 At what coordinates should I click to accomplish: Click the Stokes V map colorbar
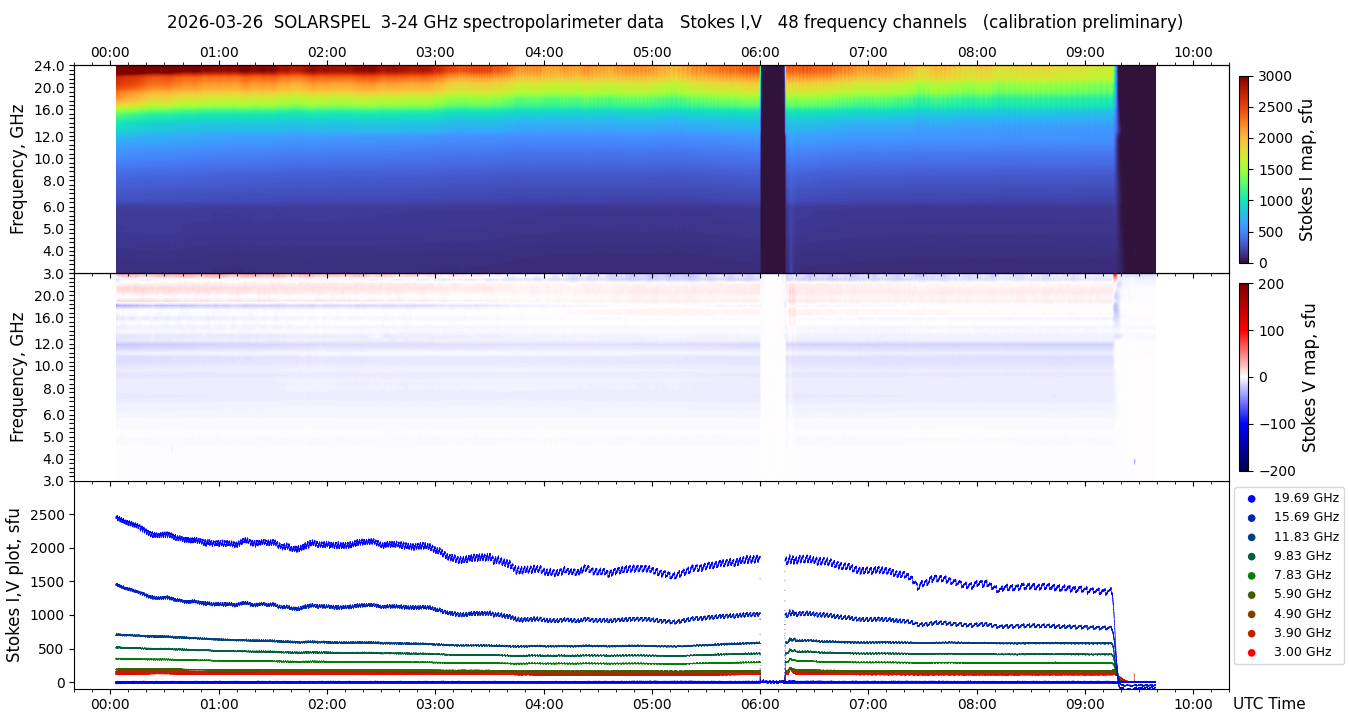click(x=1244, y=377)
